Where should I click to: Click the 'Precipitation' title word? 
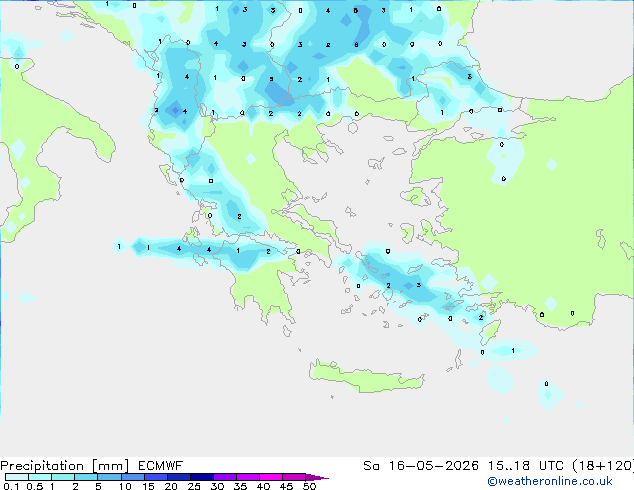point(42,466)
